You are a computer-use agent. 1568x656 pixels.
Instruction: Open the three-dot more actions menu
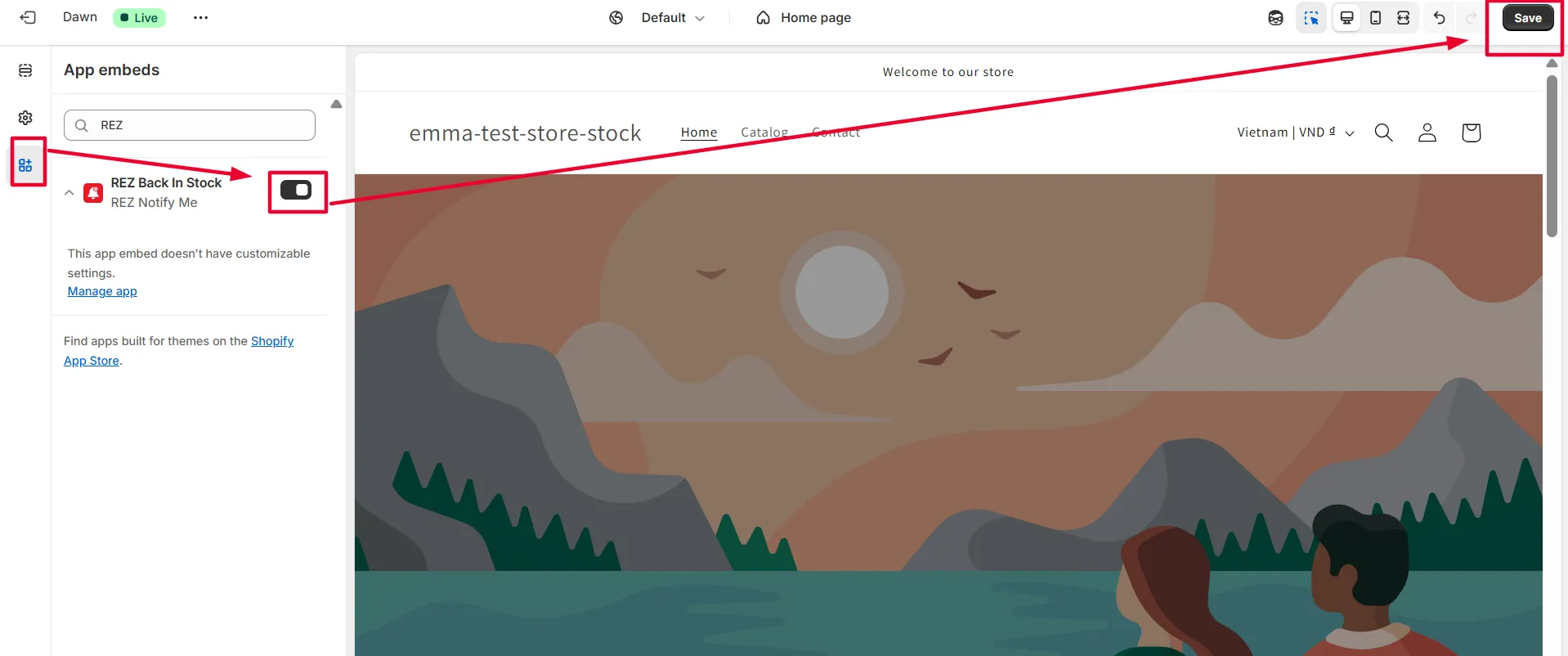click(x=200, y=17)
